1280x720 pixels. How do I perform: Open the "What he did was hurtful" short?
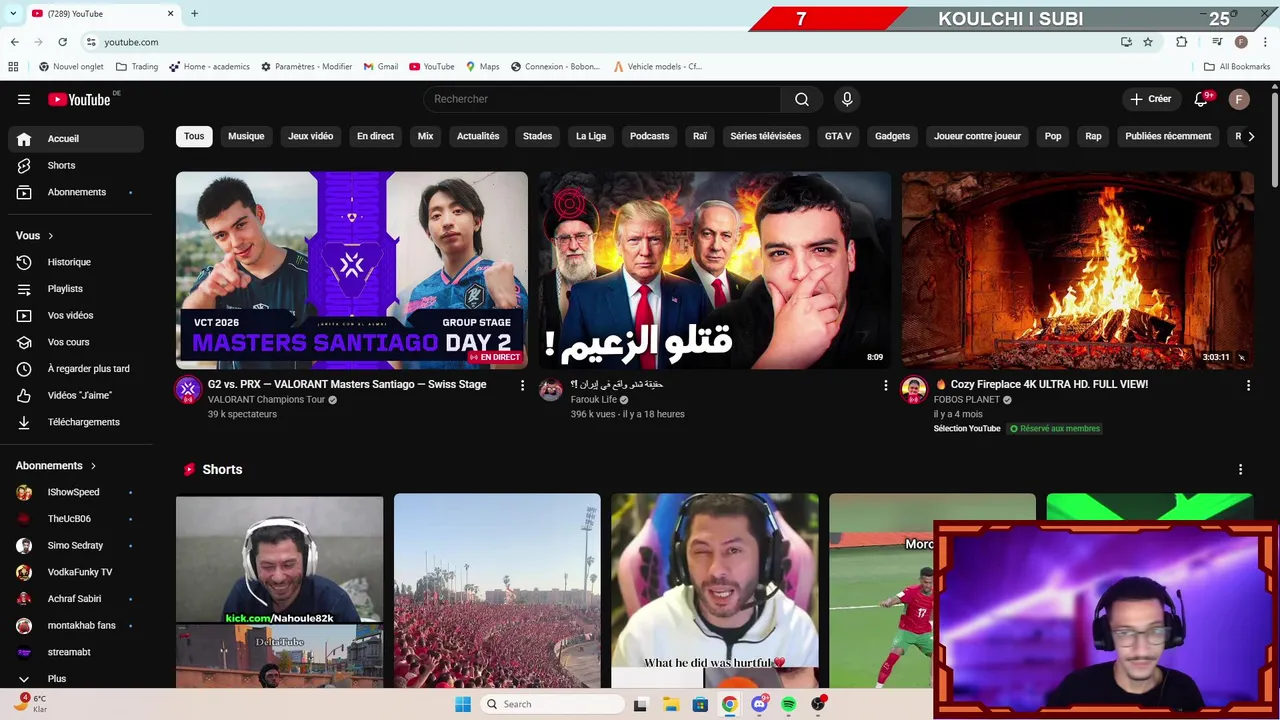(x=715, y=590)
